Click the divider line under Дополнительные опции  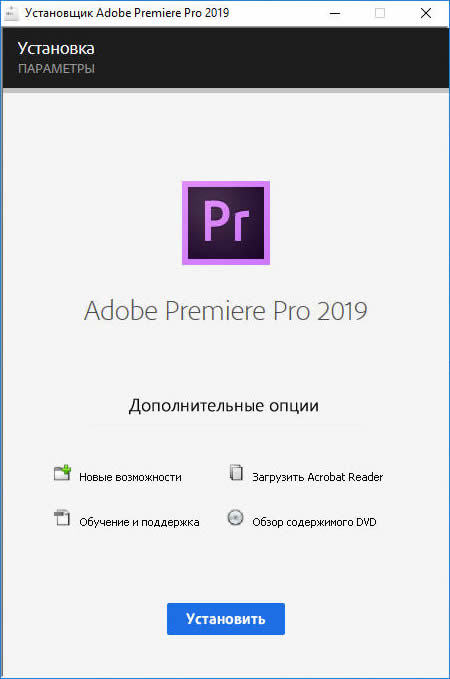pos(226,426)
